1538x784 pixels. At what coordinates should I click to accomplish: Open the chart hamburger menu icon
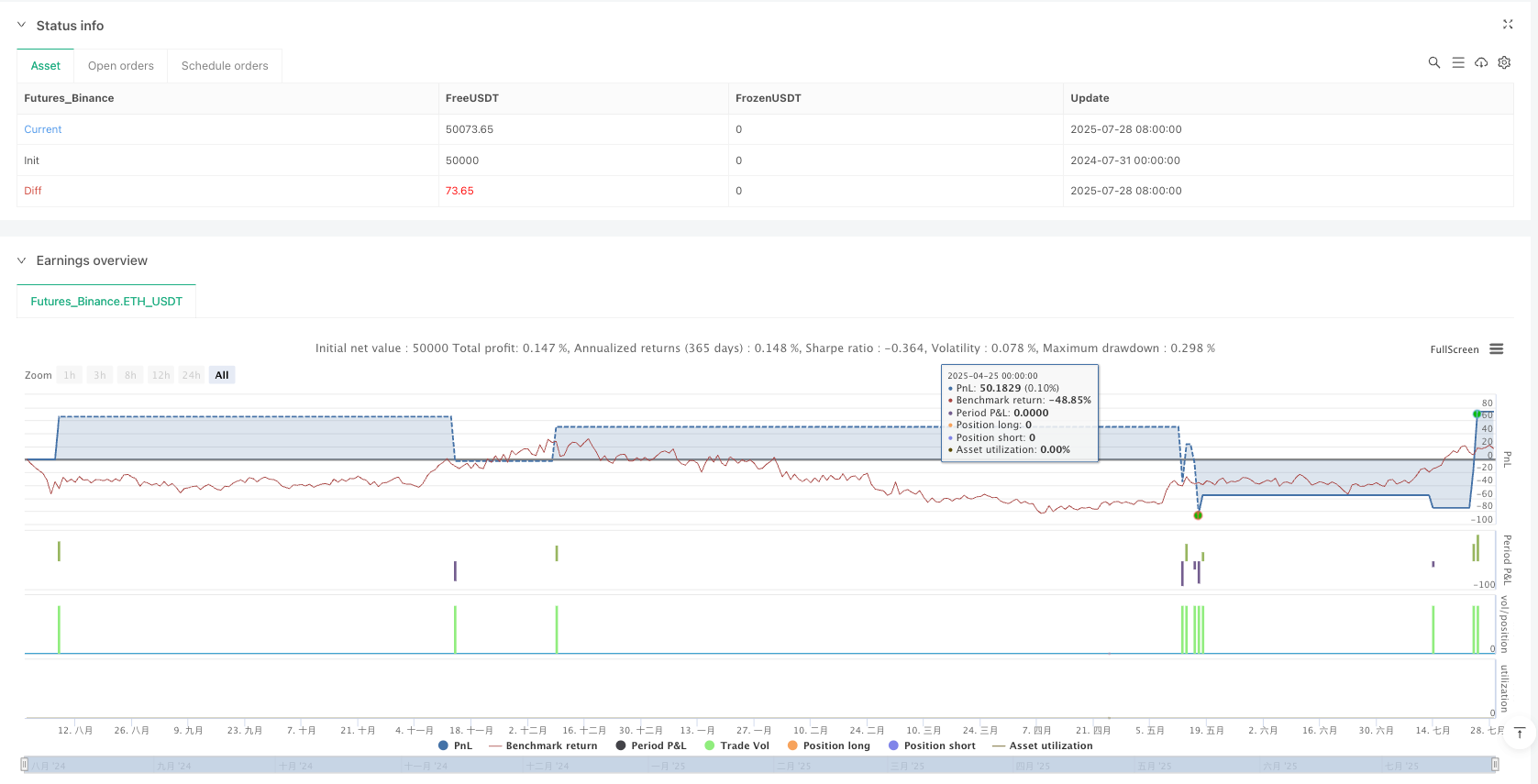click(x=1496, y=349)
